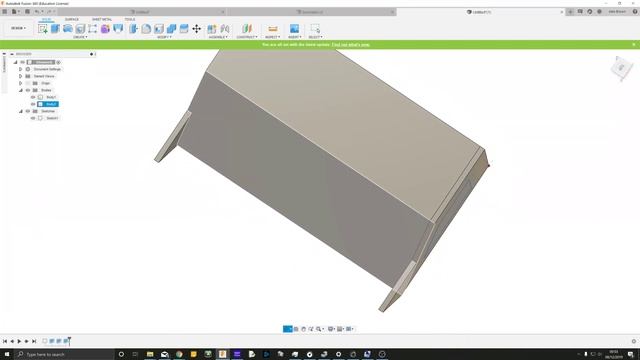Open the Modify dropdown menu
This screenshot has width=640, height=360.
coord(164,37)
